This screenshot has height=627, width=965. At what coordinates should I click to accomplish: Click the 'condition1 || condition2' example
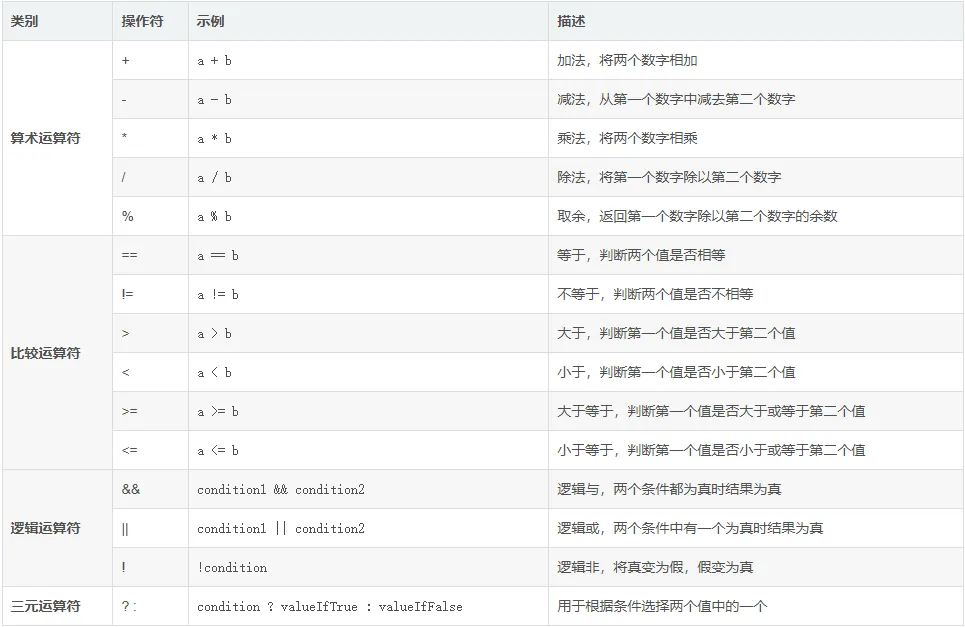tap(281, 529)
